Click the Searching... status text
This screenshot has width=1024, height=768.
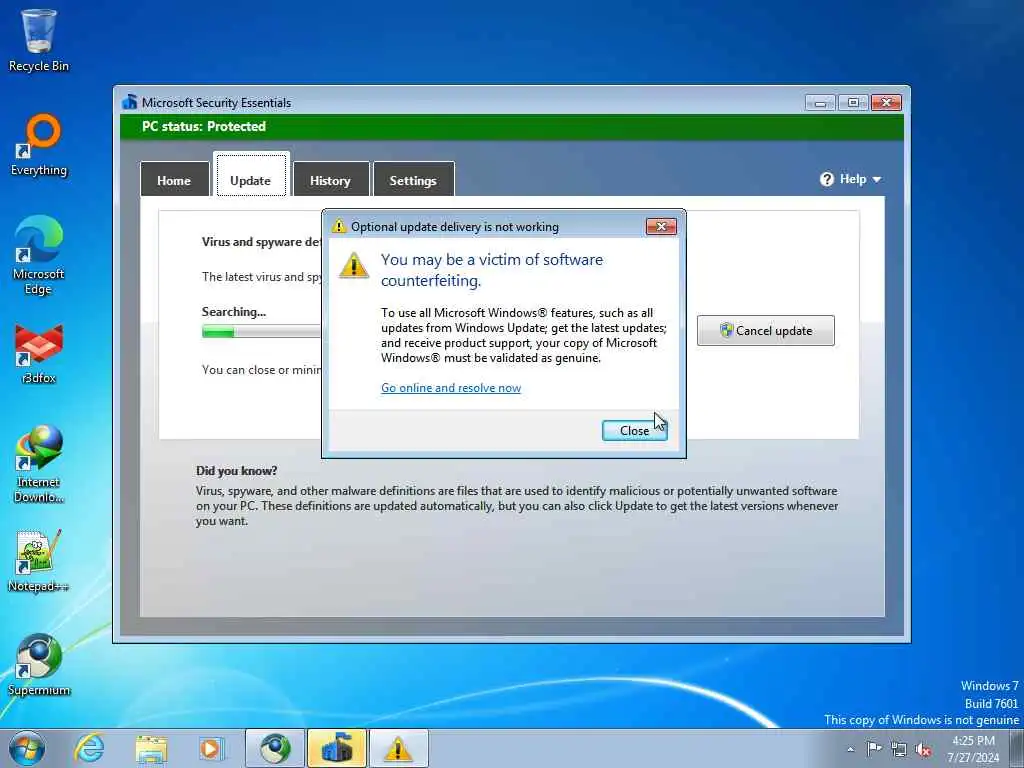tap(234, 312)
